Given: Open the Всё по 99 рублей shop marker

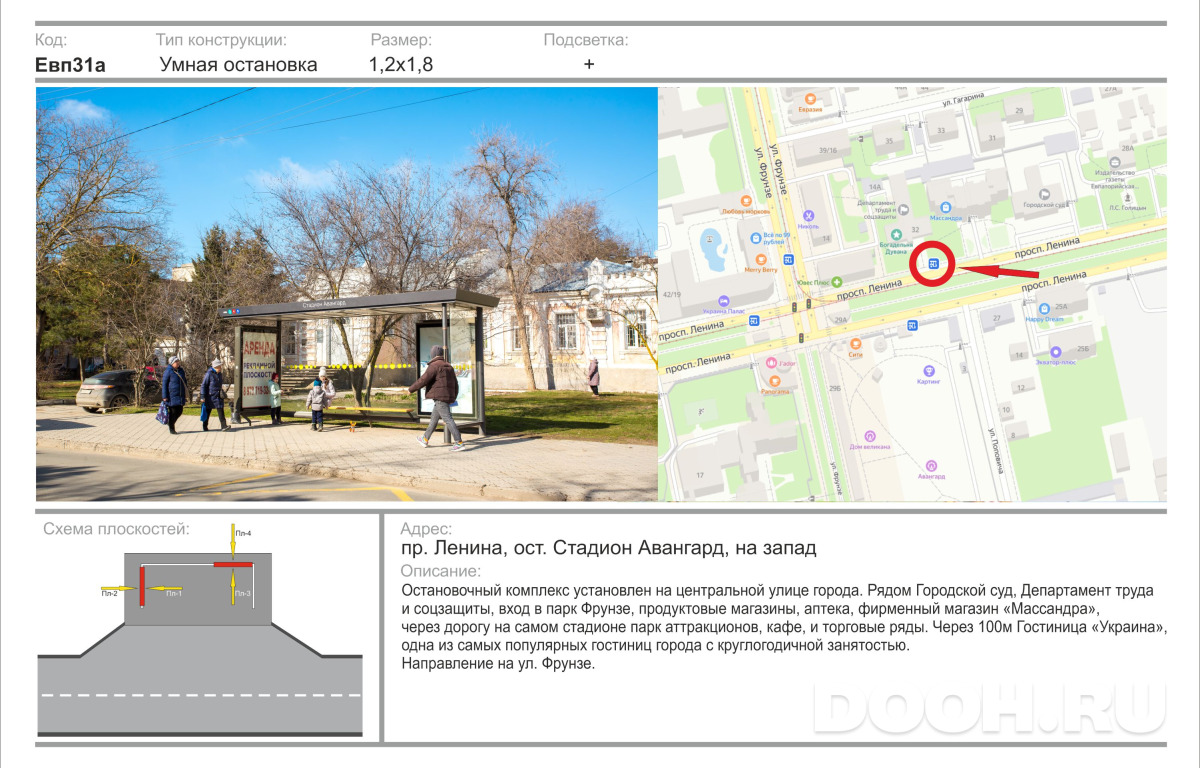Looking at the screenshot, I should point(756,237).
